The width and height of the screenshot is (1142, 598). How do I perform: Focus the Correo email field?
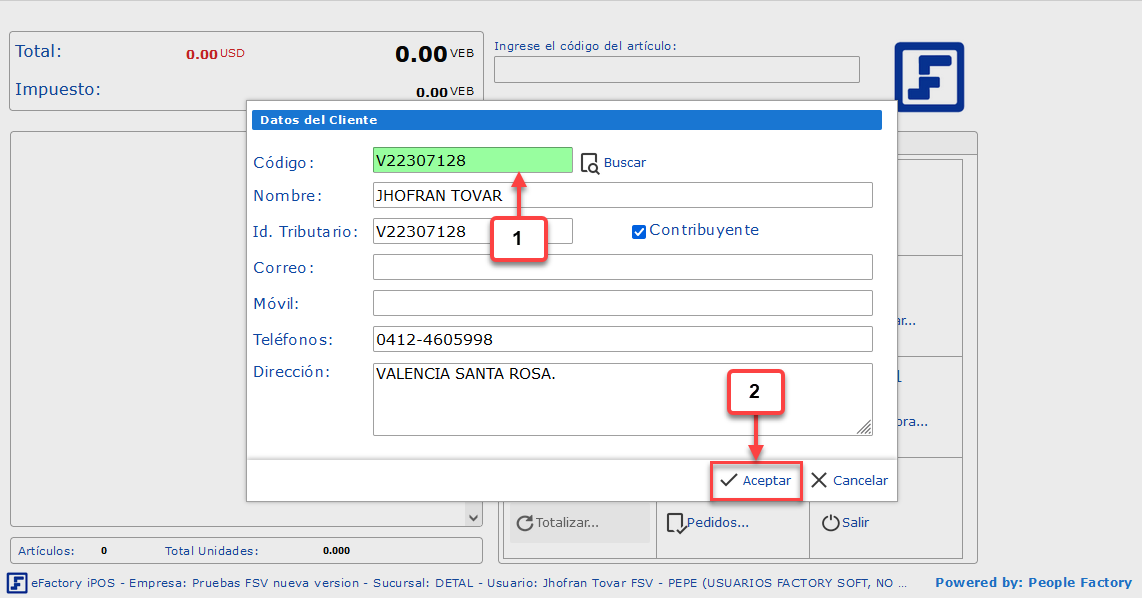point(622,268)
